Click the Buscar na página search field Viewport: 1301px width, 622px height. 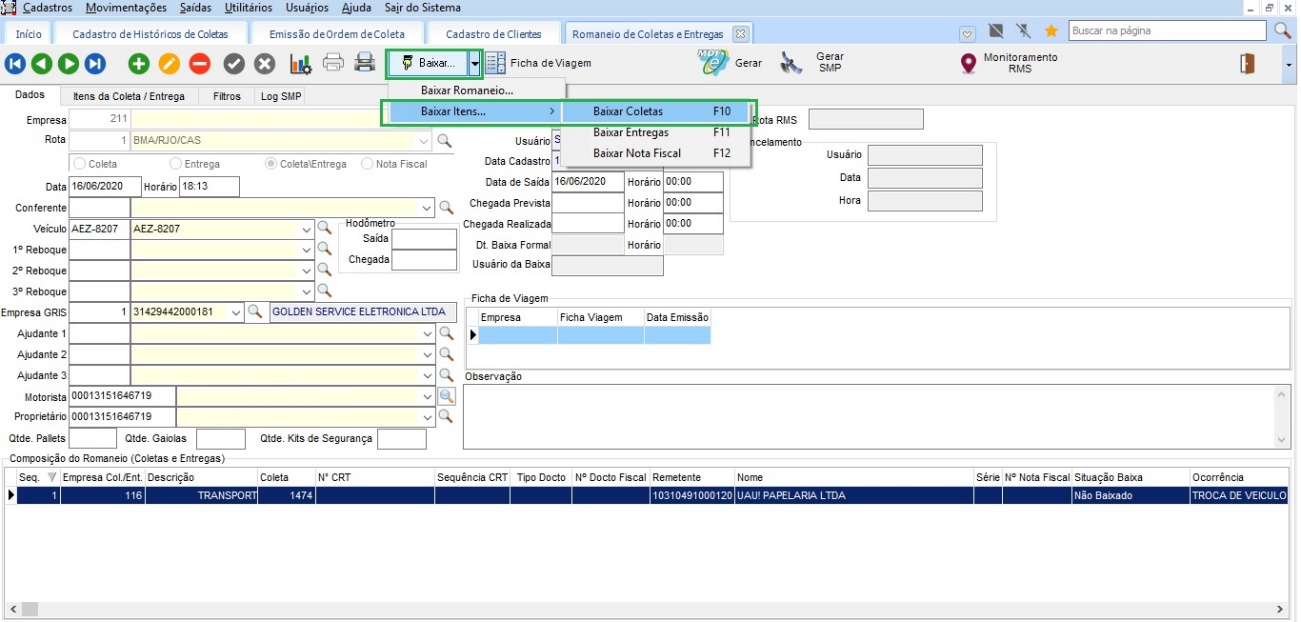coord(1167,31)
